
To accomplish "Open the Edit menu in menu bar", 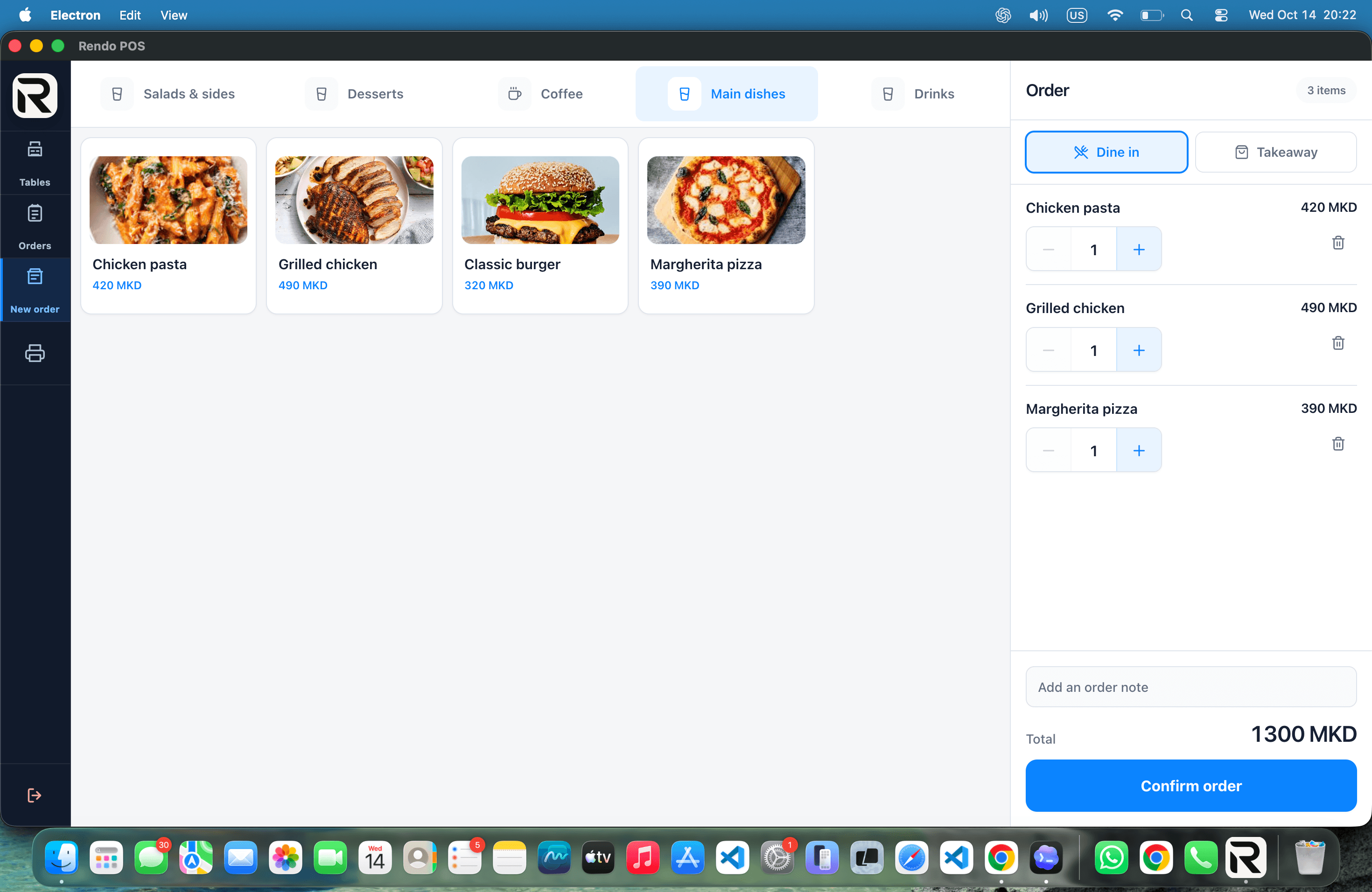I will (x=130, y=15).
